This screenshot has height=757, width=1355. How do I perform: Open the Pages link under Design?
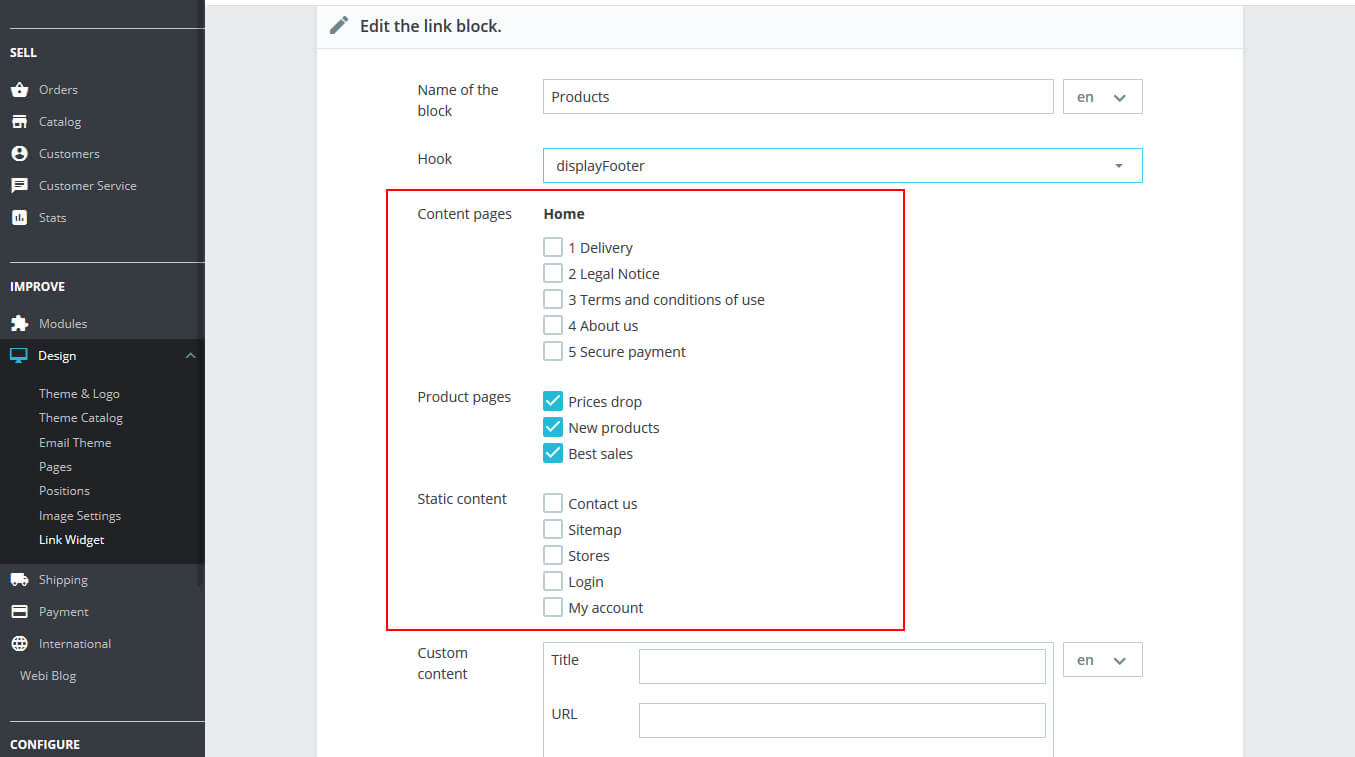click(x=54, y=466)
